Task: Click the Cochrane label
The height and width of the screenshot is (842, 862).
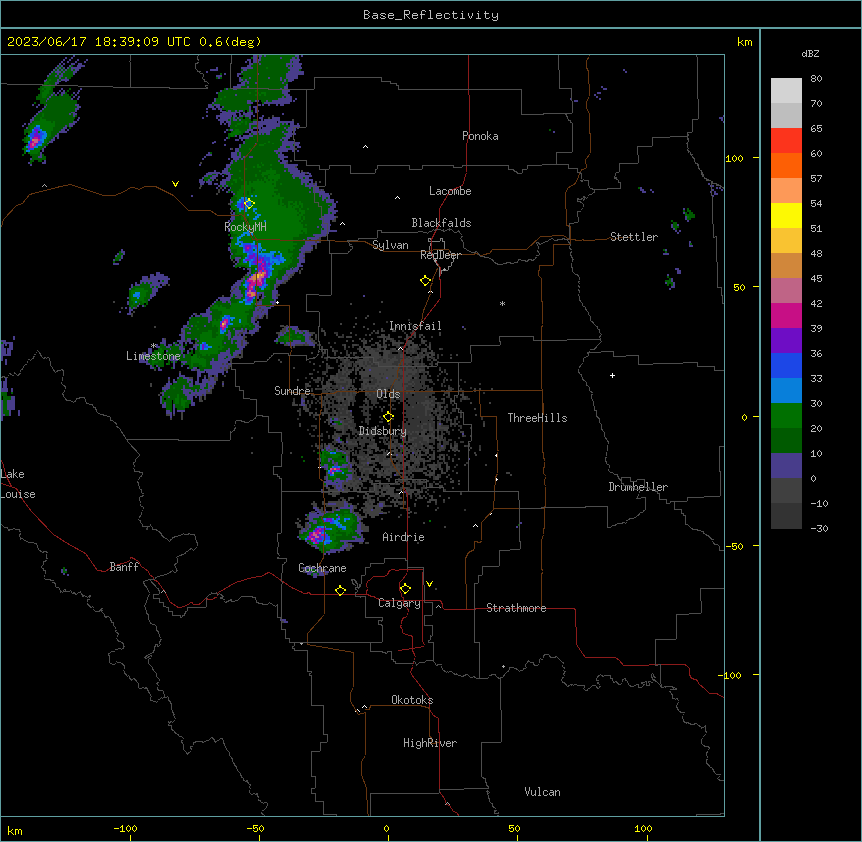Action: (322, 568)
